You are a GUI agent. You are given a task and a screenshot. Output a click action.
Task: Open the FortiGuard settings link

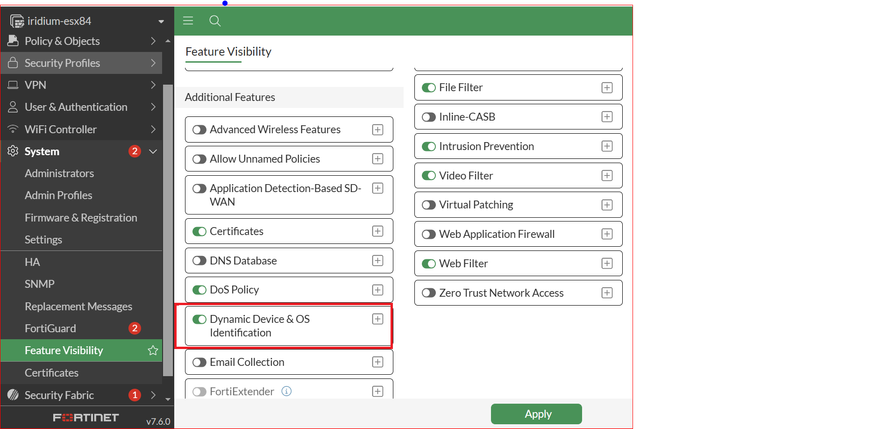[50, 329]
